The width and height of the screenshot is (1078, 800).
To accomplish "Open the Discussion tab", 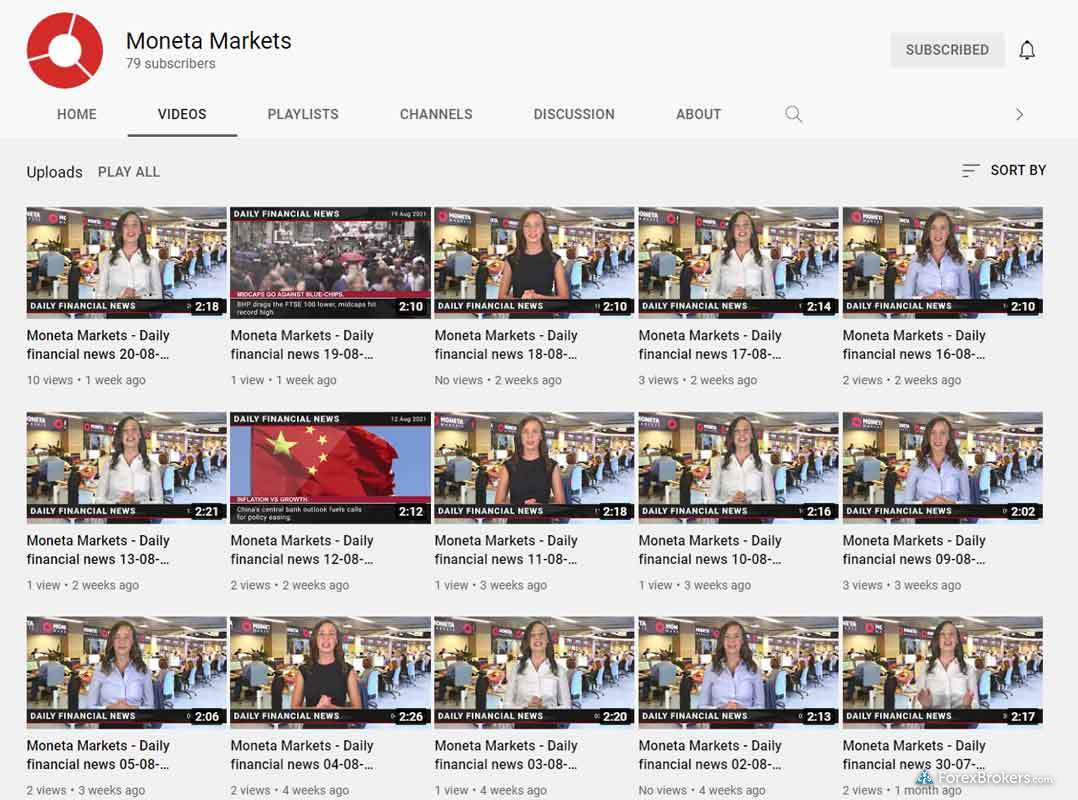I will (574, 114).
